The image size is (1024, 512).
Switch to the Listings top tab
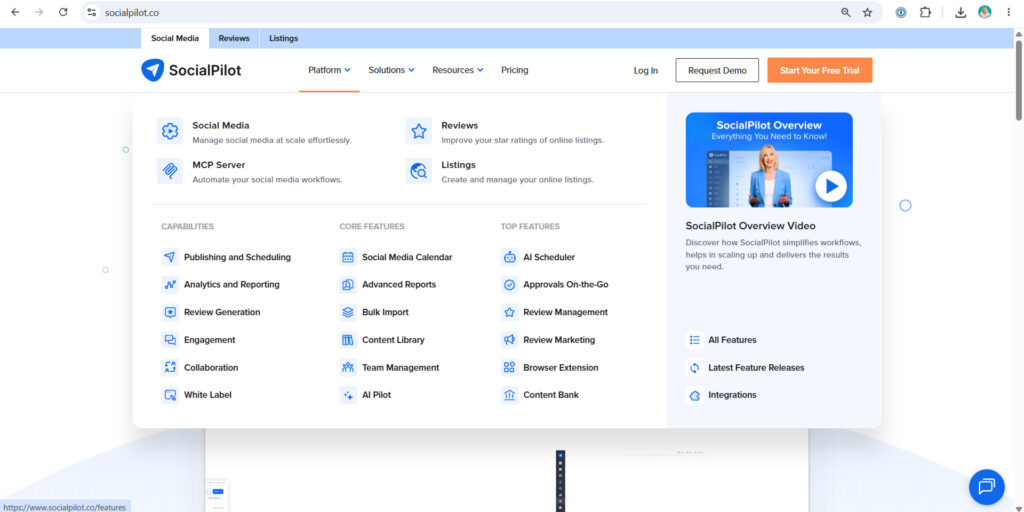click(x=283, y=39)
